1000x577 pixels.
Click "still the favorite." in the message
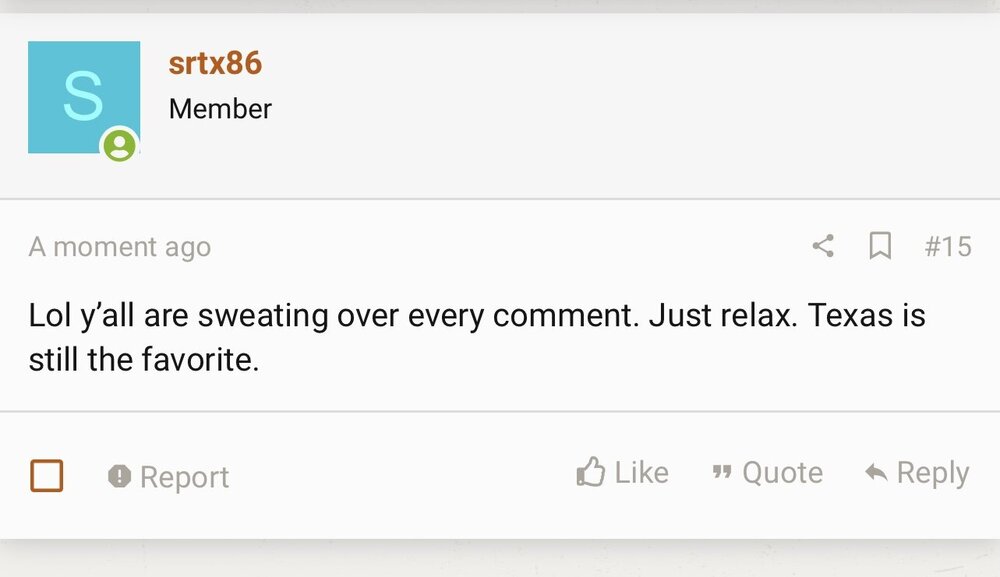tap(144, 359)
